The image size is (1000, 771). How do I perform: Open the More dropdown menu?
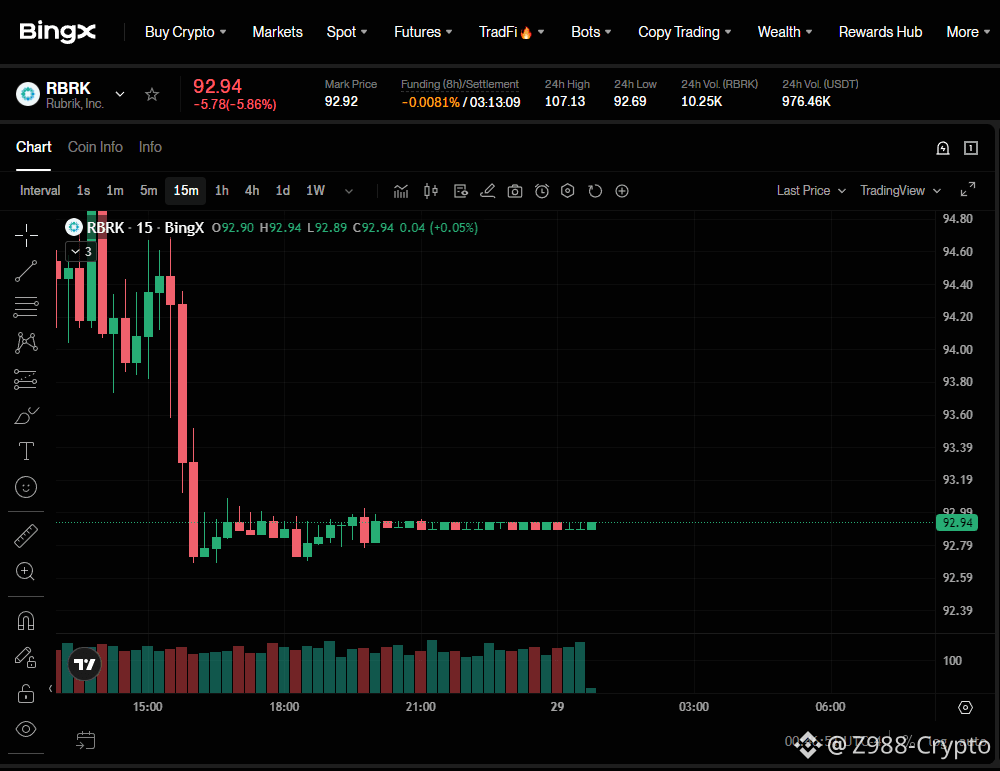pyautogui.click(x=968, y=32)
